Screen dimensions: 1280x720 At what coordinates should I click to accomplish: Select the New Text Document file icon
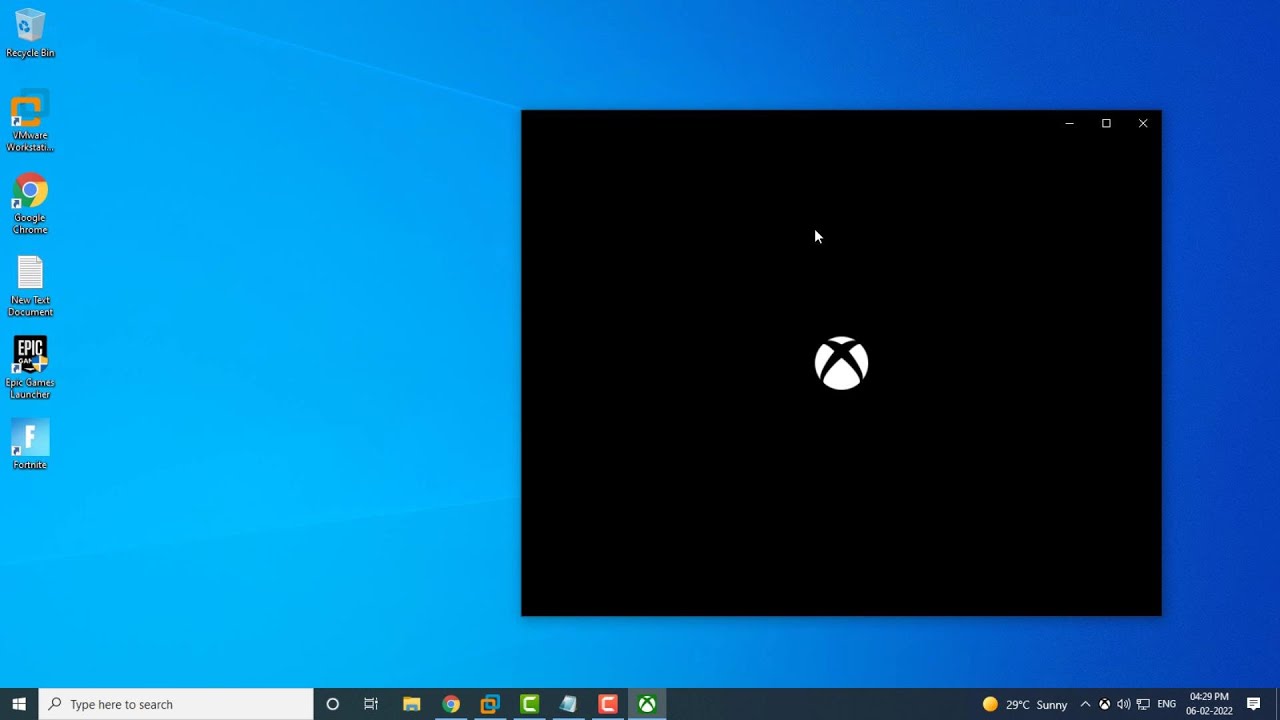[30, 287]
